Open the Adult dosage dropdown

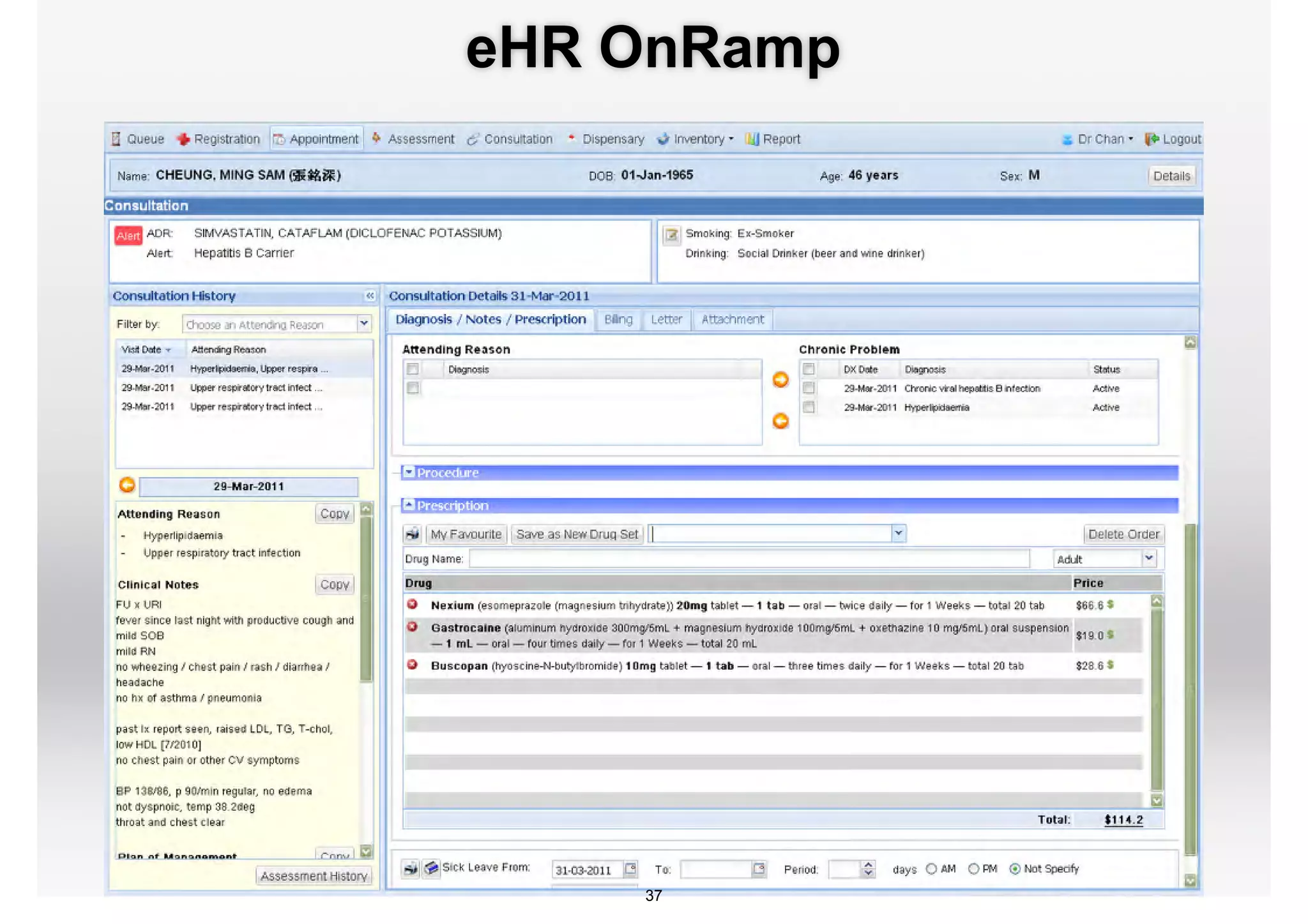pyautogui.click(x=1149, y=558)
